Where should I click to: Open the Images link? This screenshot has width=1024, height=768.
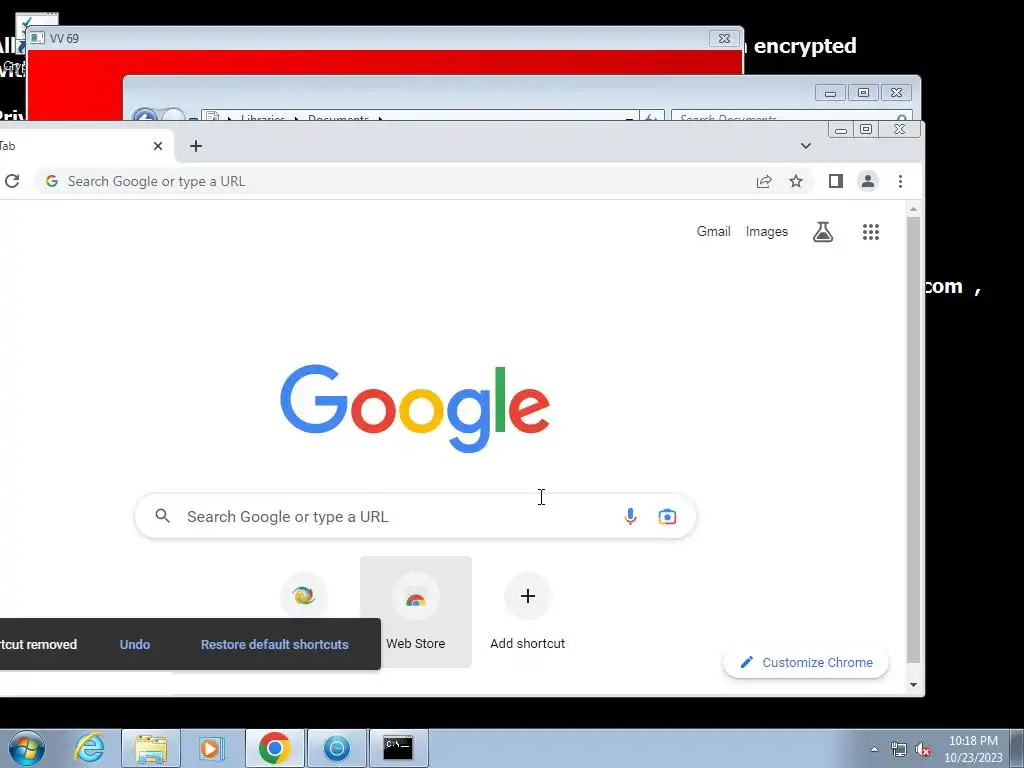click(x=767, y=231)
